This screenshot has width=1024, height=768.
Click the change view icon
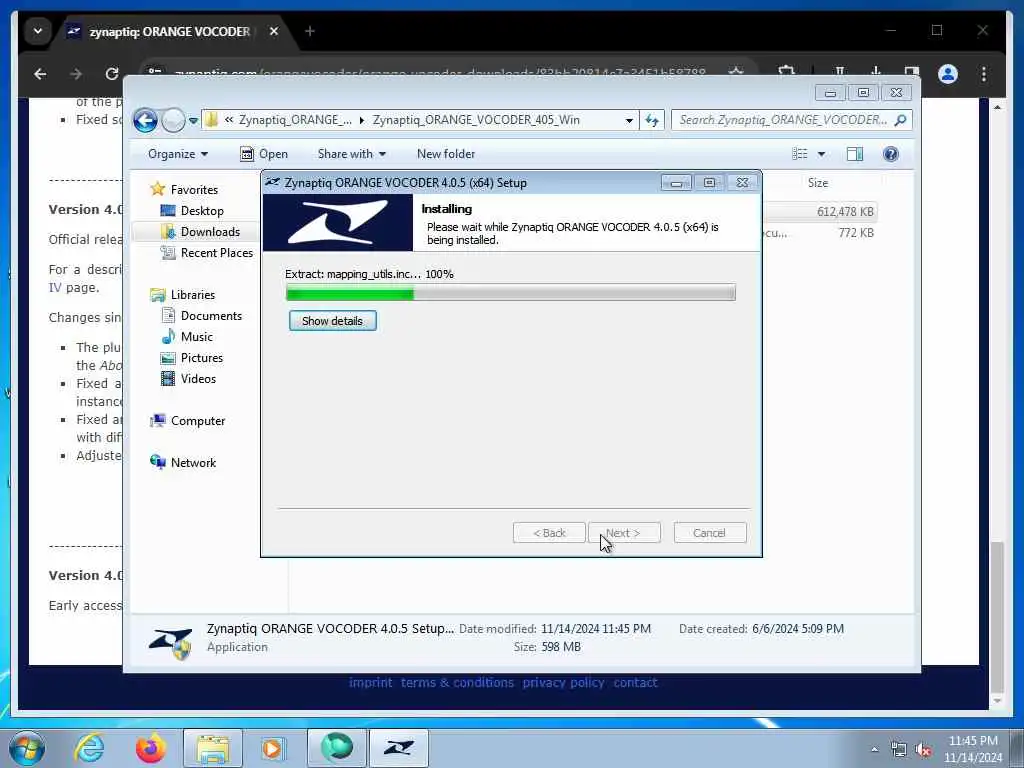point(800,154)
